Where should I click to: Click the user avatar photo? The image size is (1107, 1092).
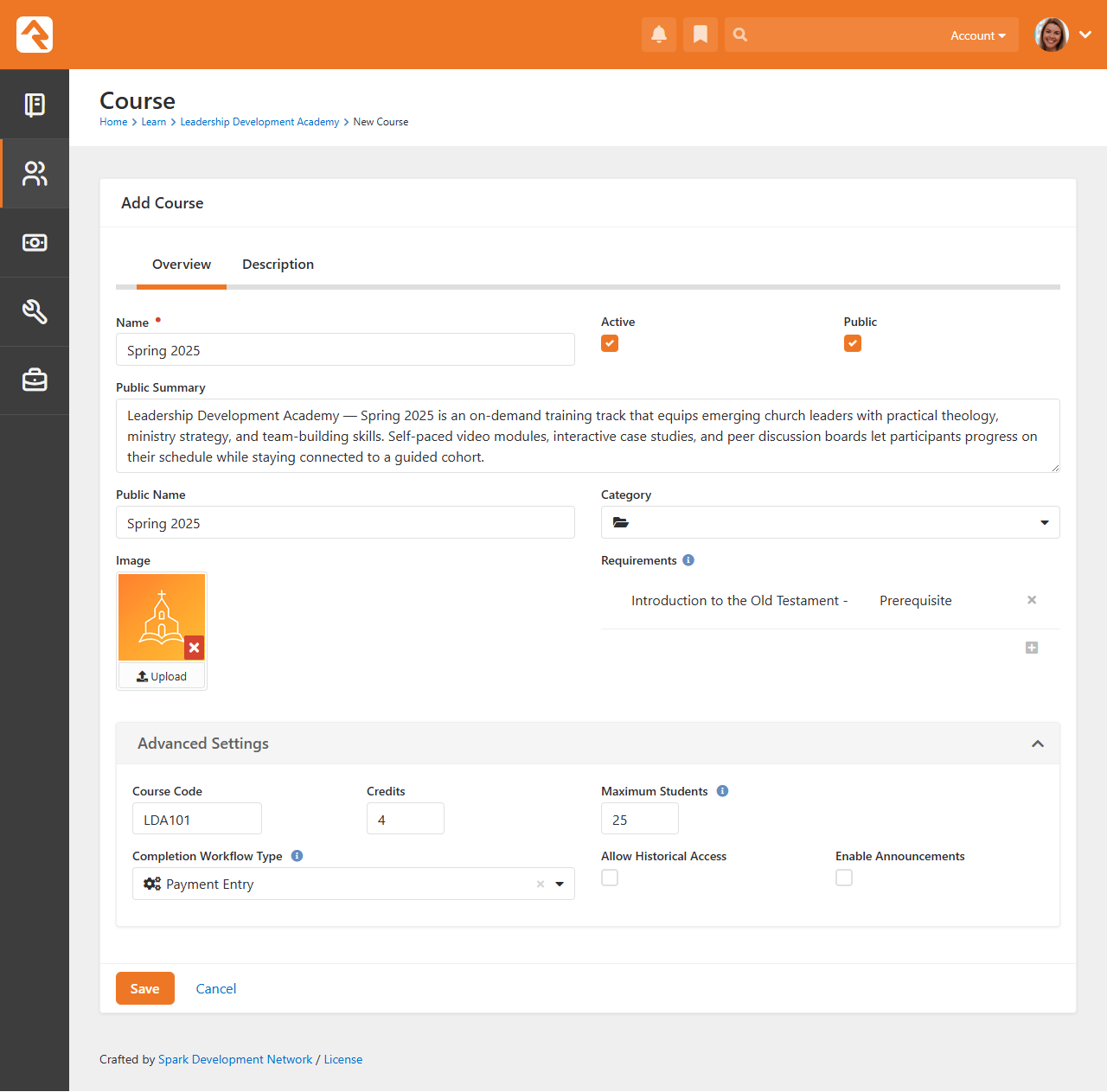1052,35
